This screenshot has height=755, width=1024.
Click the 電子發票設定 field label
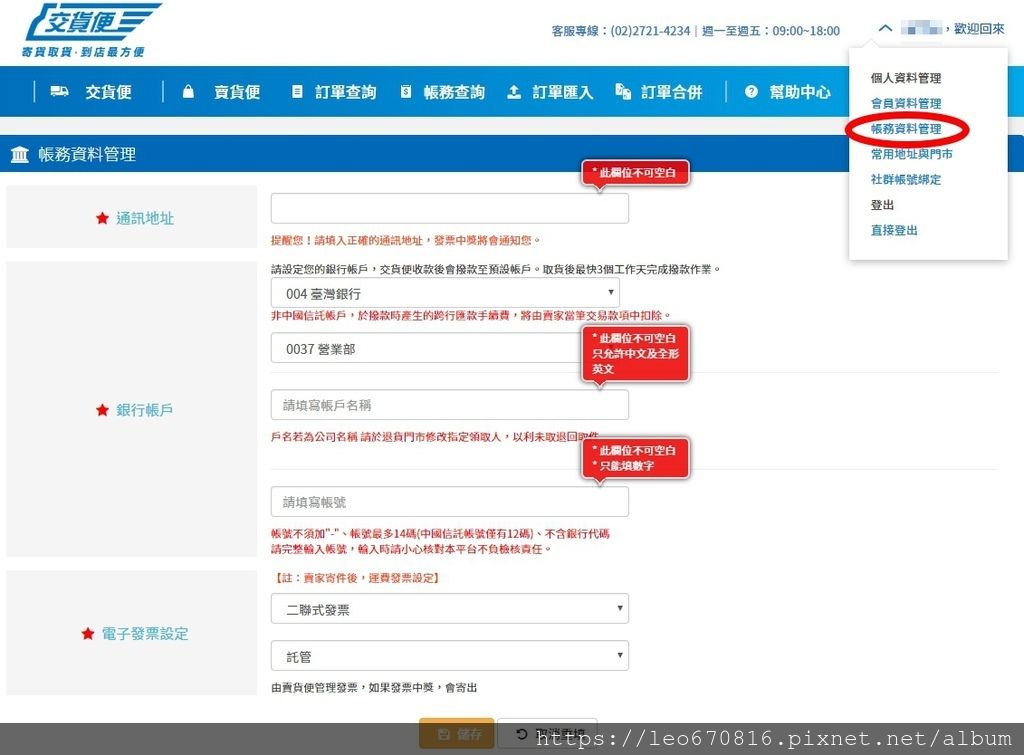click(x=144, y=634)
